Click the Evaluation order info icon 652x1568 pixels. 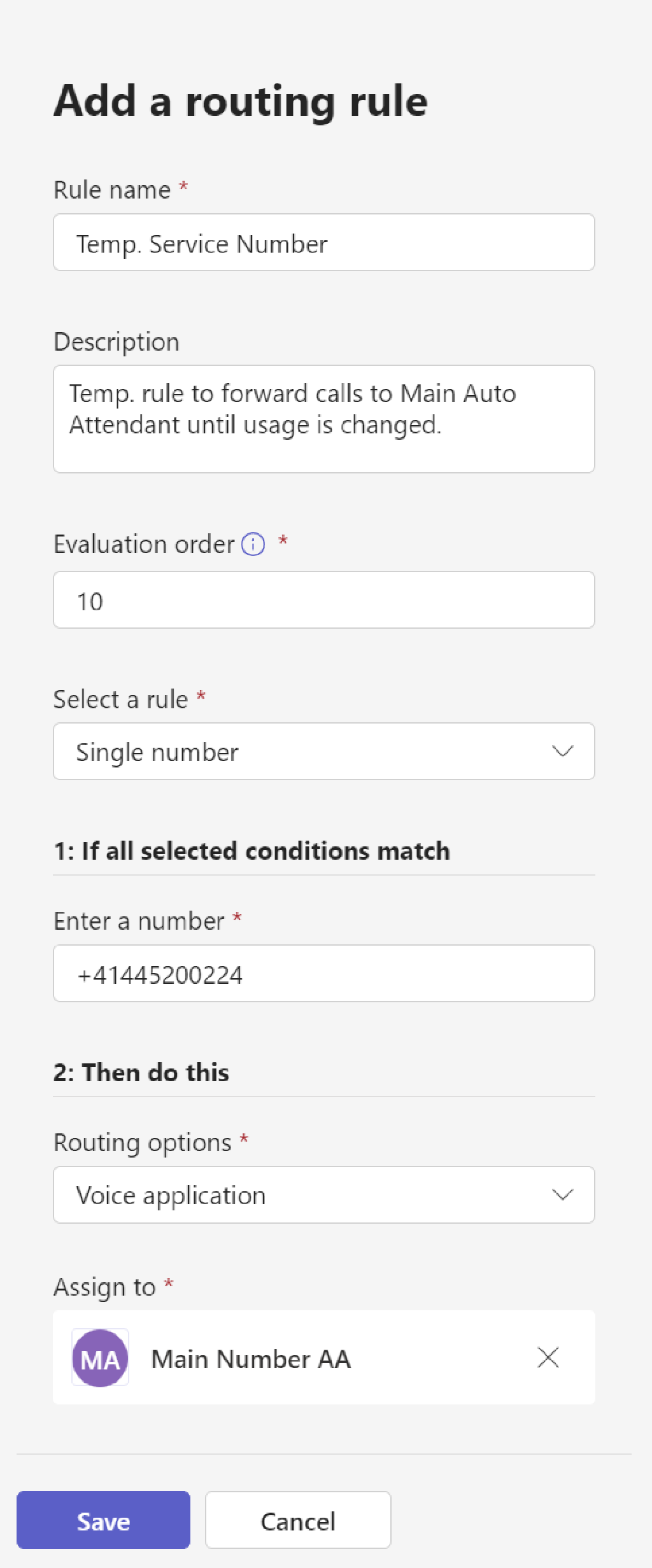252,545
